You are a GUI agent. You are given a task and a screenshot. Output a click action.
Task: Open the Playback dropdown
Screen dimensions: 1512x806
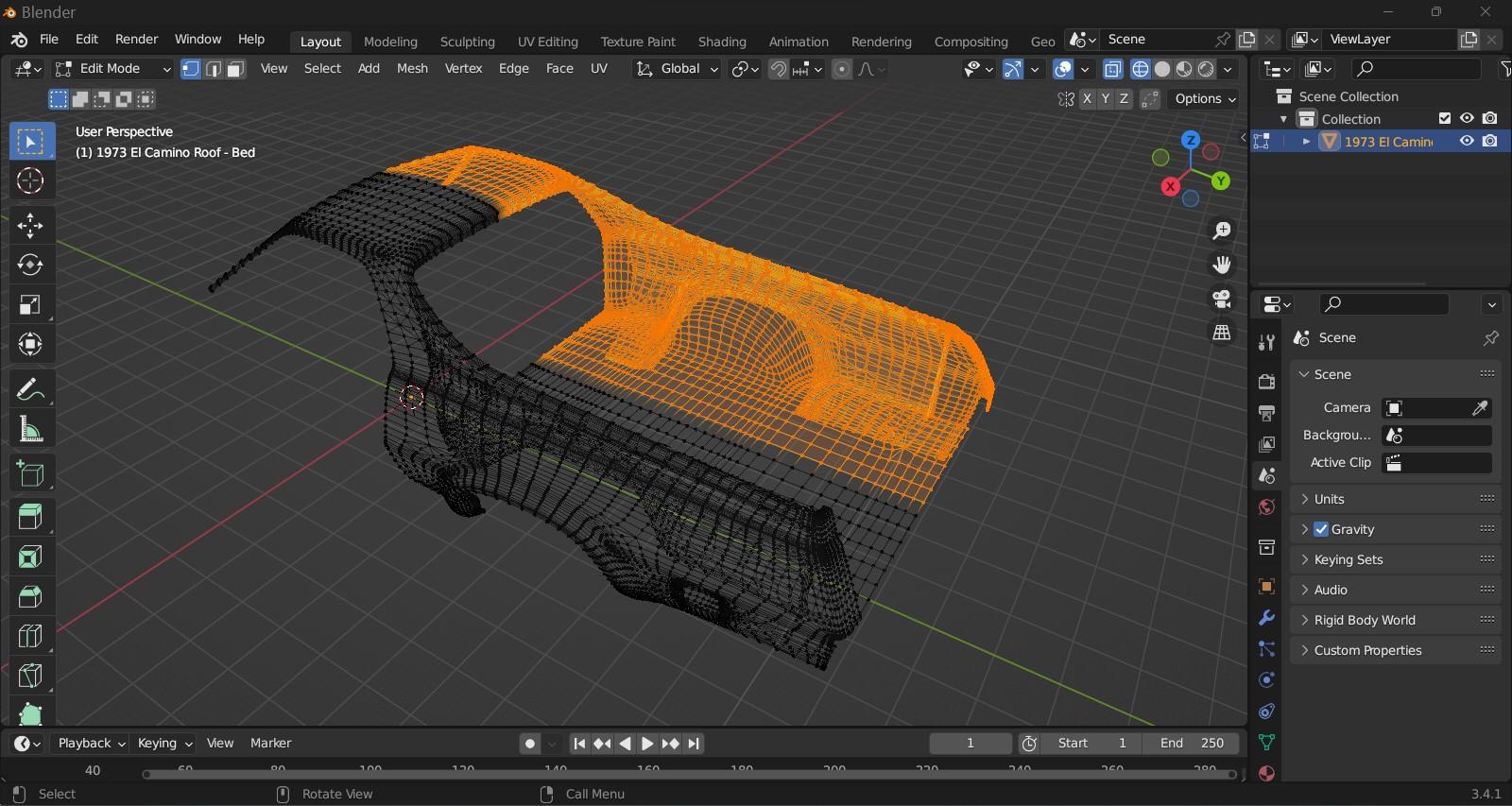90,744
